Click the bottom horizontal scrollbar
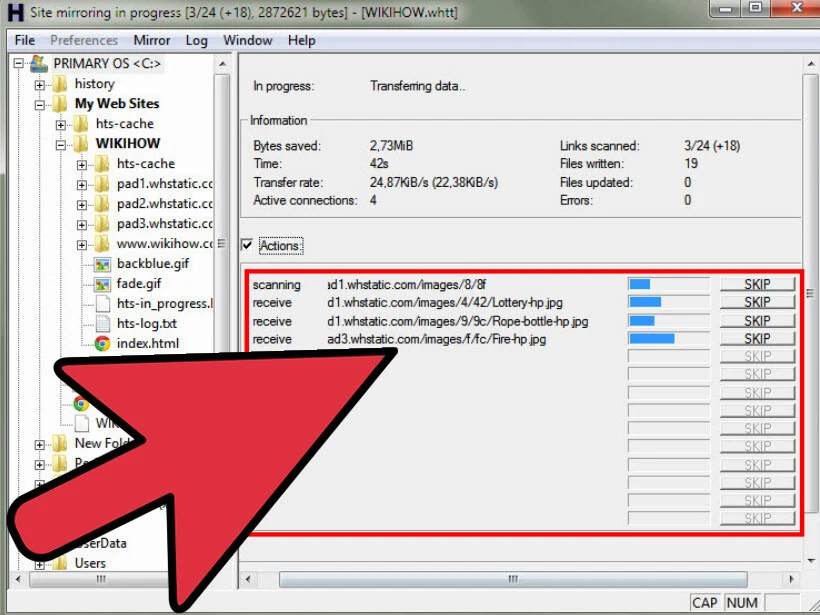 click(x=511, y=579)
